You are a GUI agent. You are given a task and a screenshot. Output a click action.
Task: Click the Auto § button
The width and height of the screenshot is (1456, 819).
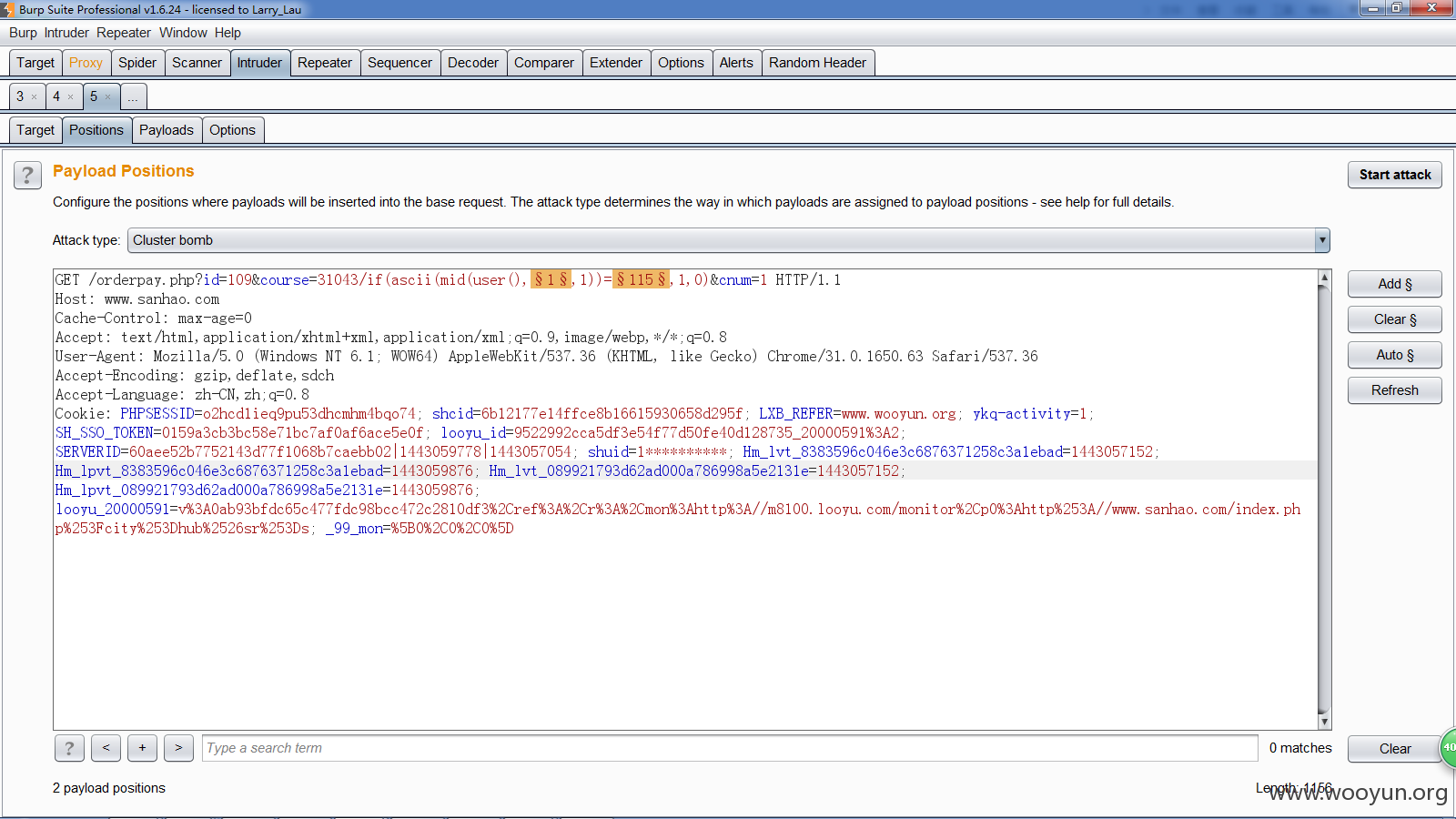tap(1395, 355)
